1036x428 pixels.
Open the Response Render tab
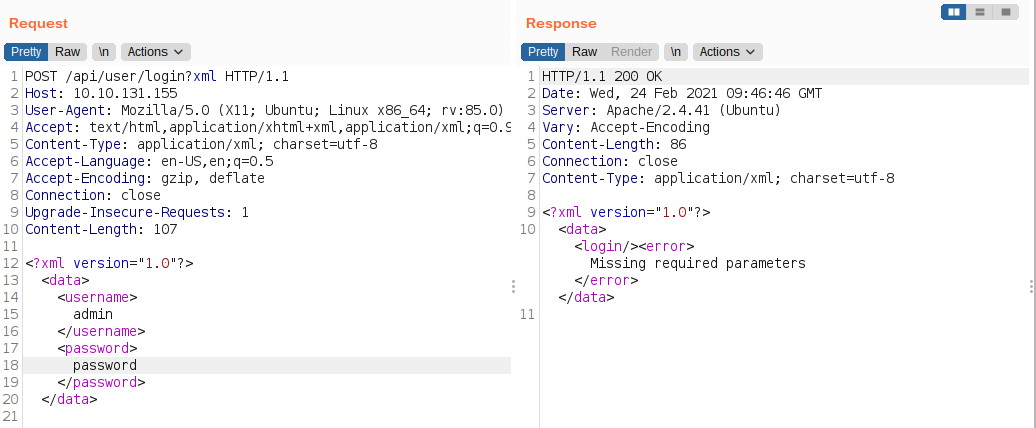point(631,52)
